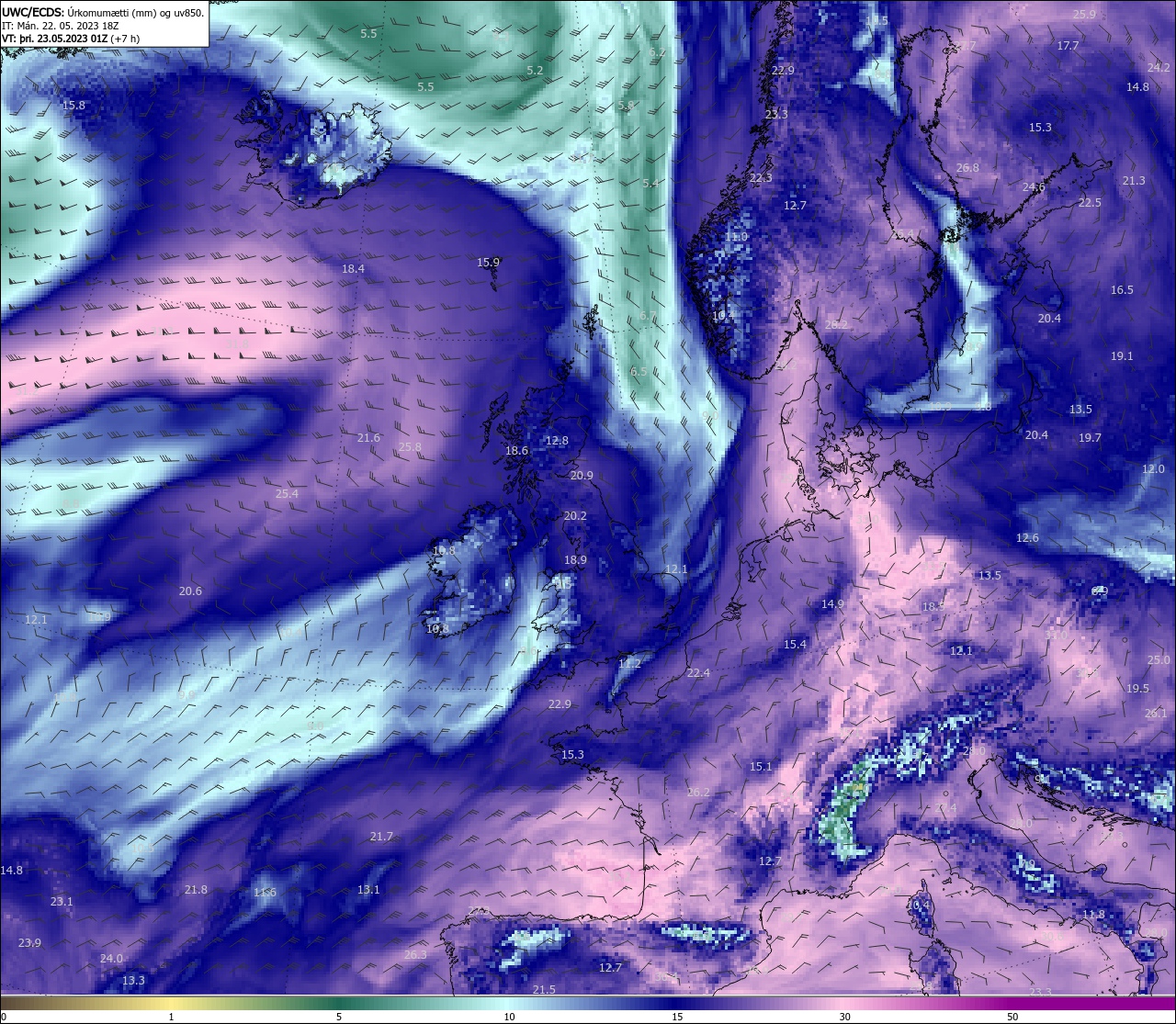Viewport: 1176px width, 1024px height.
Task: Select the 50 tick on color scale
Action: (1012, 1017)
